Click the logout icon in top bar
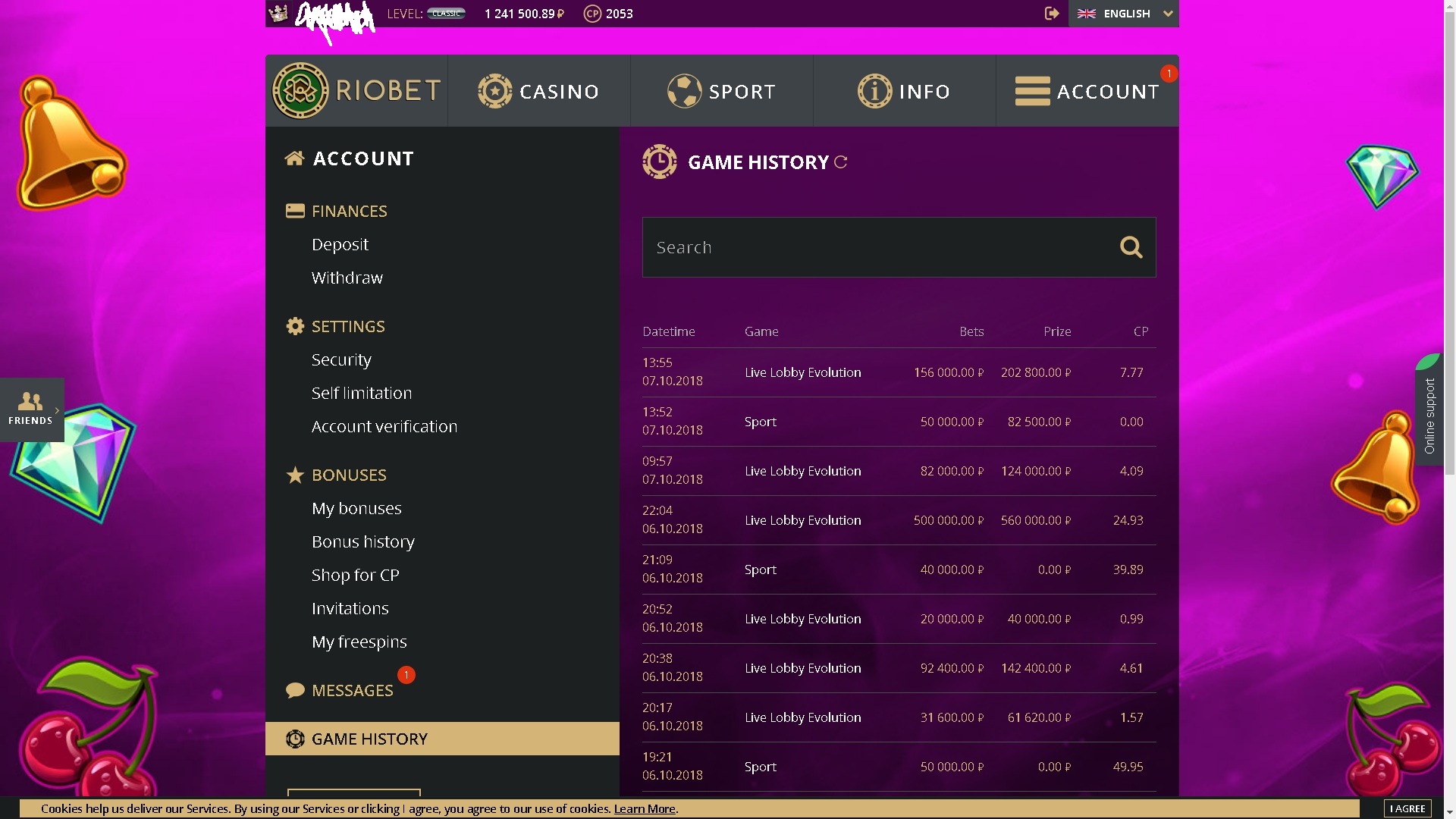1456x819 pixels. [1051, 13]
